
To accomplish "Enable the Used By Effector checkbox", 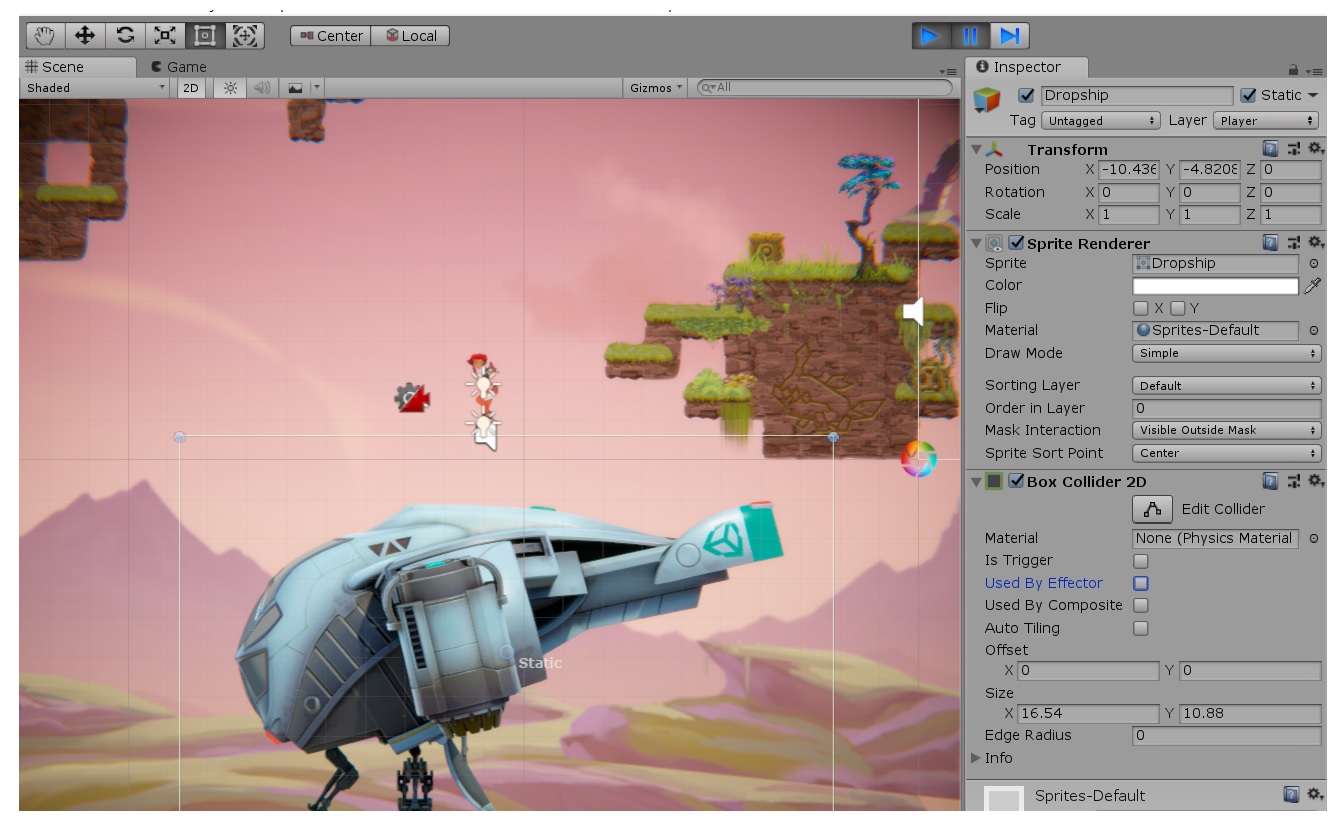I will [x=1140, y=583].
